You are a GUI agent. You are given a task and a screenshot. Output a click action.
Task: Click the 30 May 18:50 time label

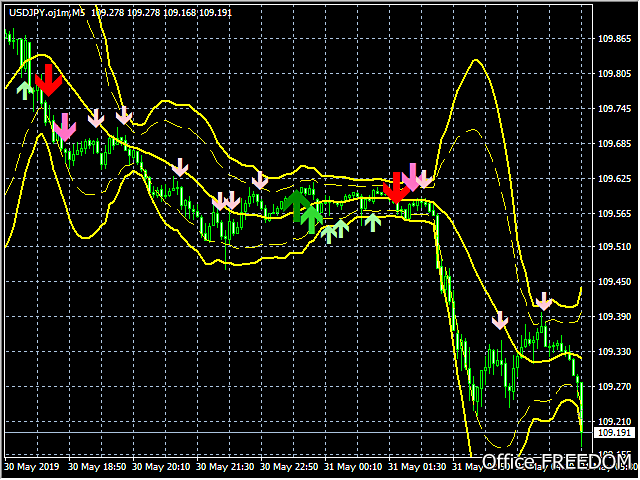[x=97, y=467]
